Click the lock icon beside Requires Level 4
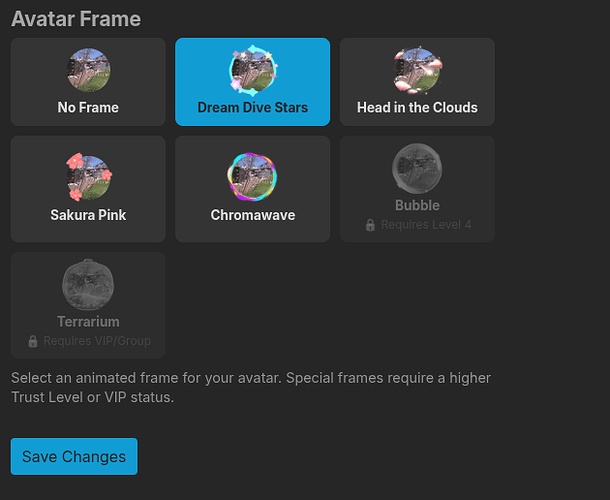Viewport: 610px width, 500px height. [370, 225]
